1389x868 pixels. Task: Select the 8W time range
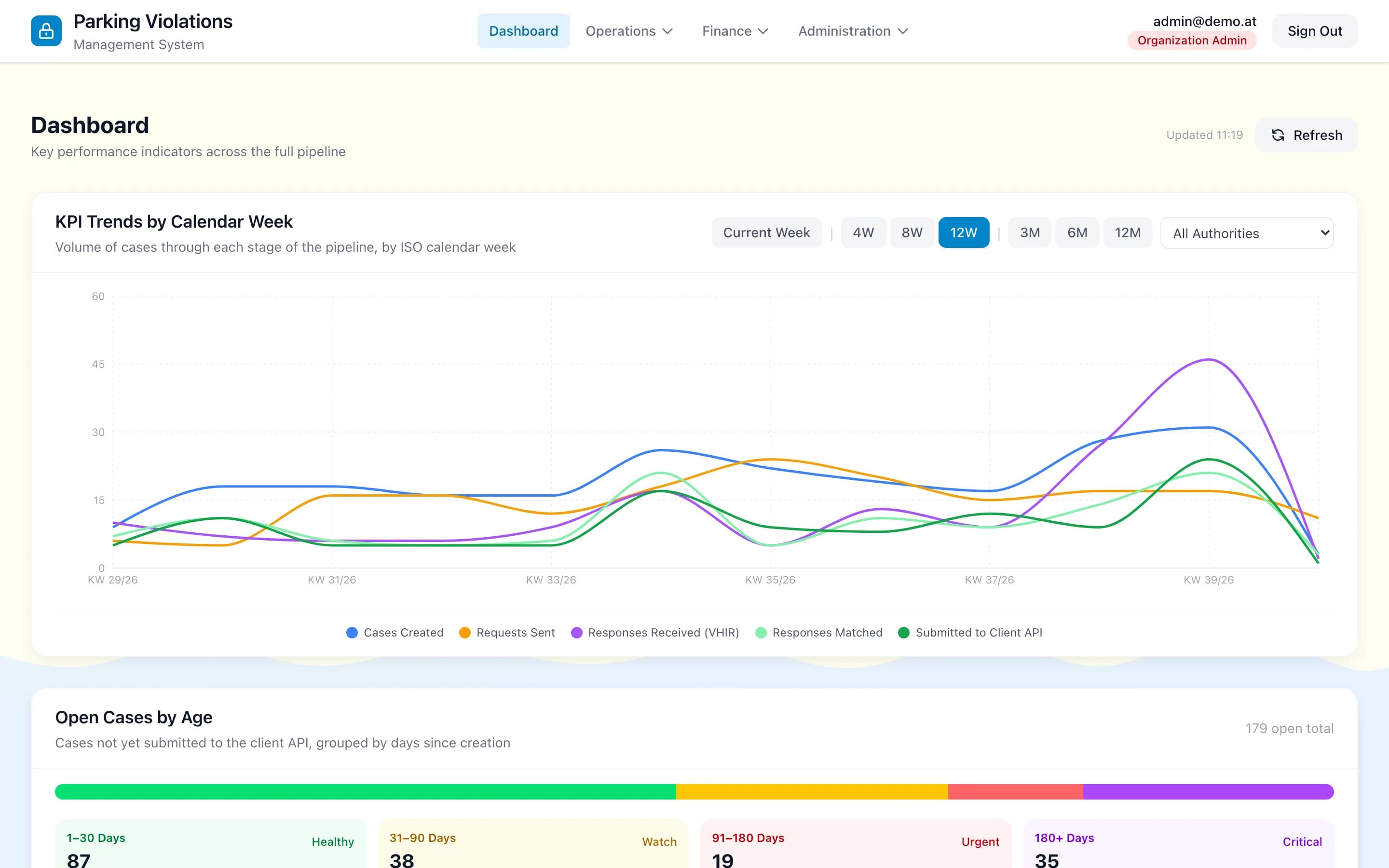point(912,232)
